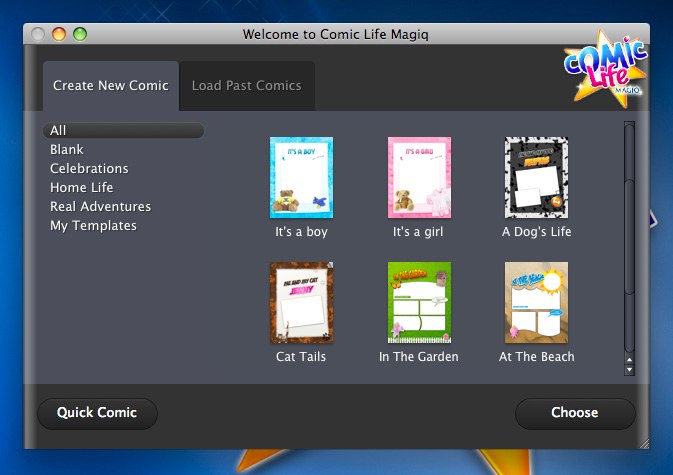Start a Quick Comic
The width and height of the screenshot is (673, 475).
(x=97, y=413)
